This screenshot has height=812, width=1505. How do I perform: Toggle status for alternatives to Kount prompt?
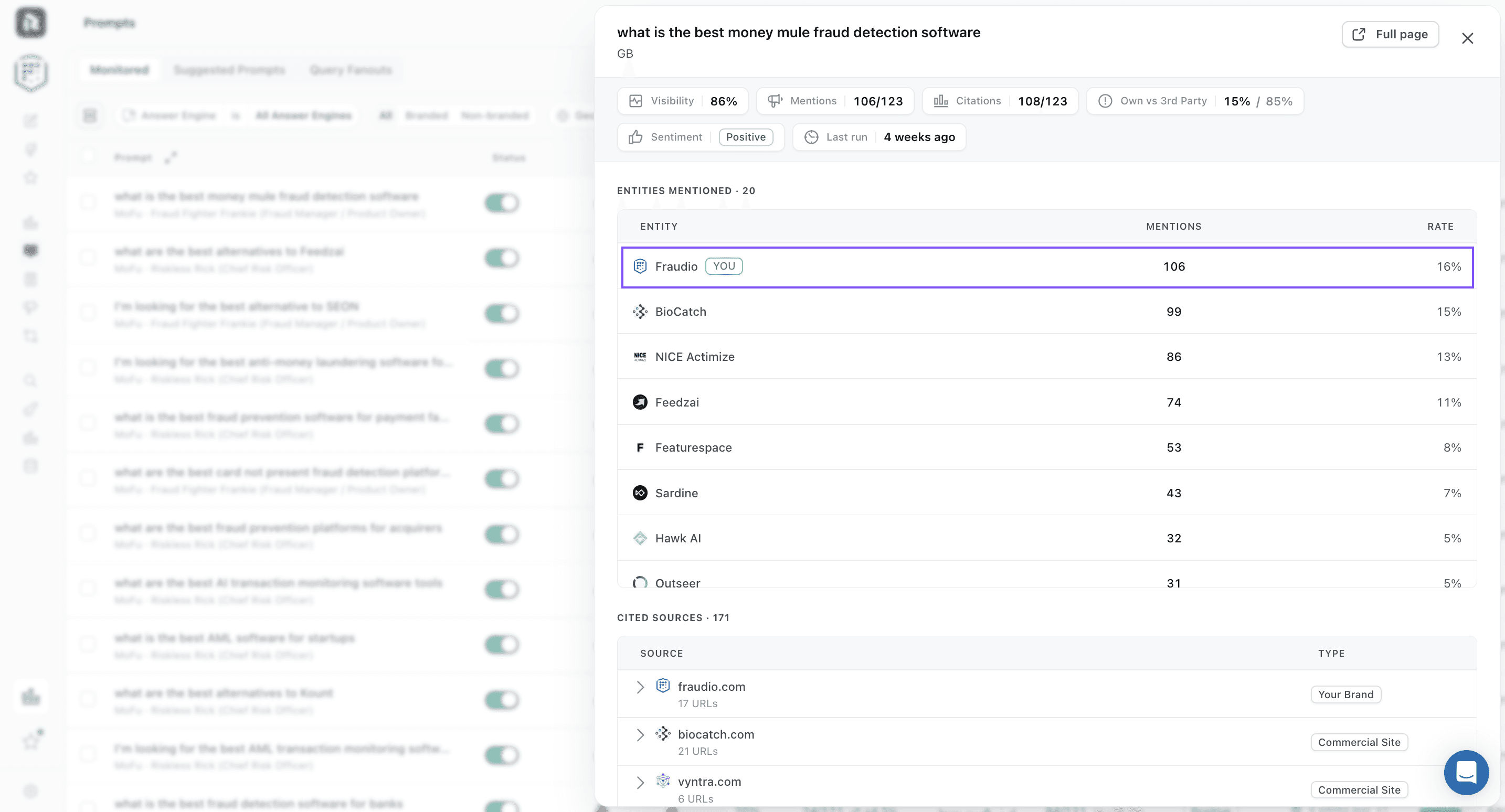502,699
